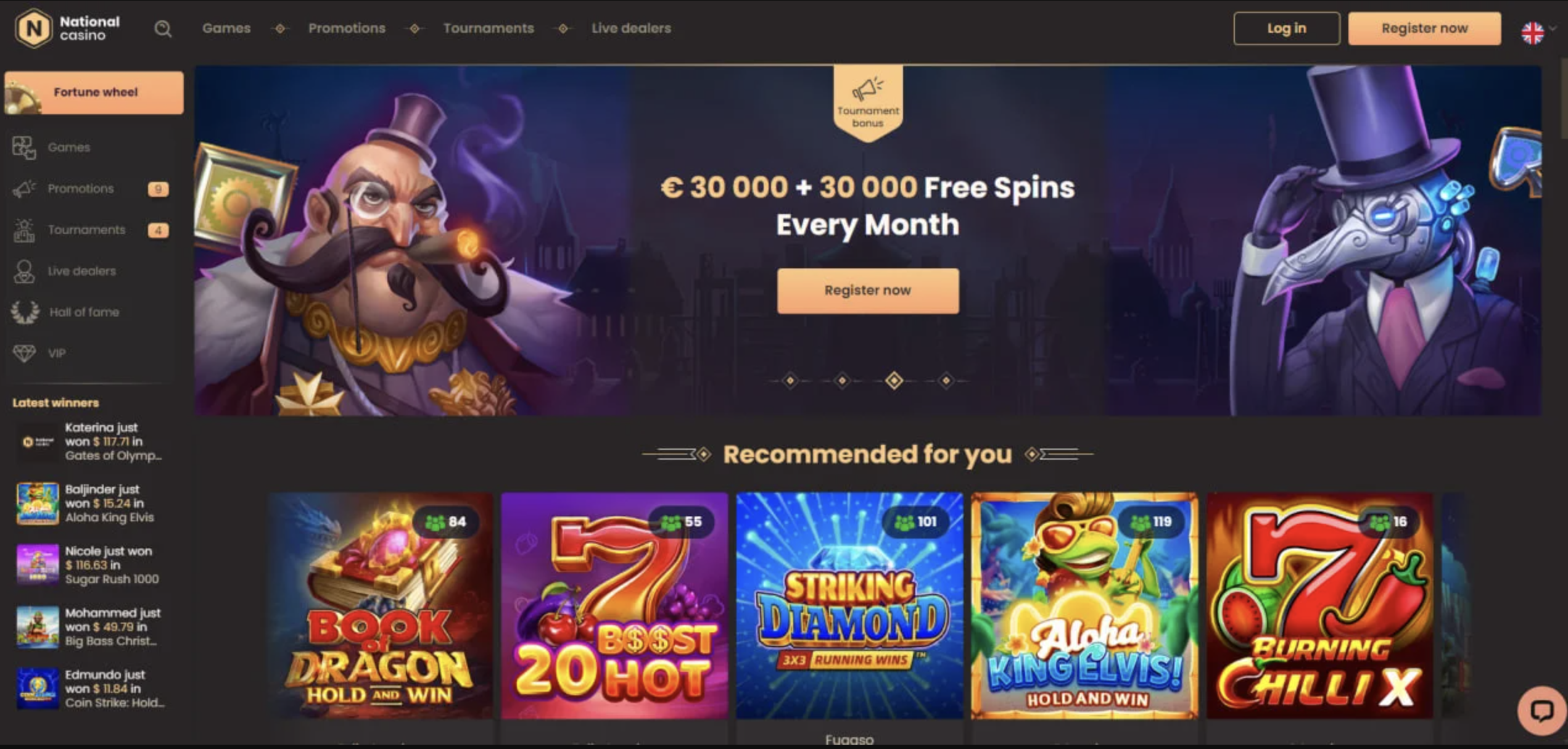The width and height of the screenshot is (1568, 749).
Task: Open the Striking Diamond game thumbnail
Action: [849, 605]
